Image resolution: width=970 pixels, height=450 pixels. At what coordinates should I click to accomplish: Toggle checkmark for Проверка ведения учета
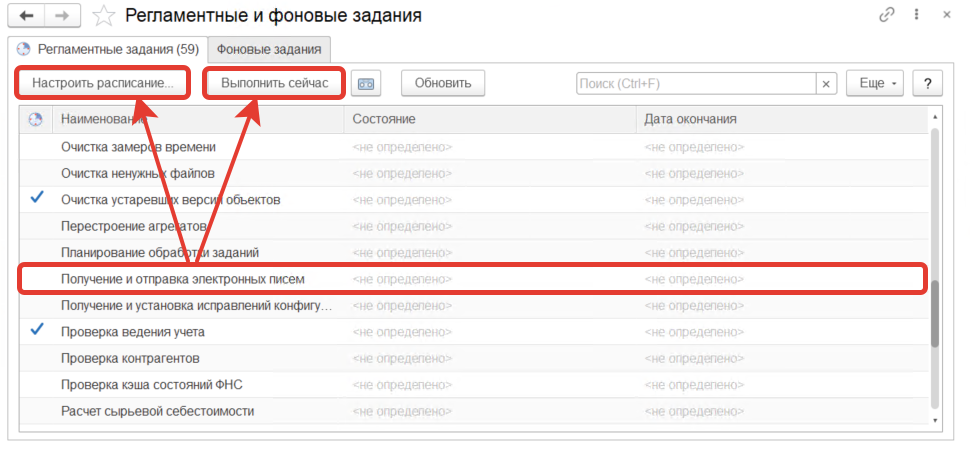37,329
